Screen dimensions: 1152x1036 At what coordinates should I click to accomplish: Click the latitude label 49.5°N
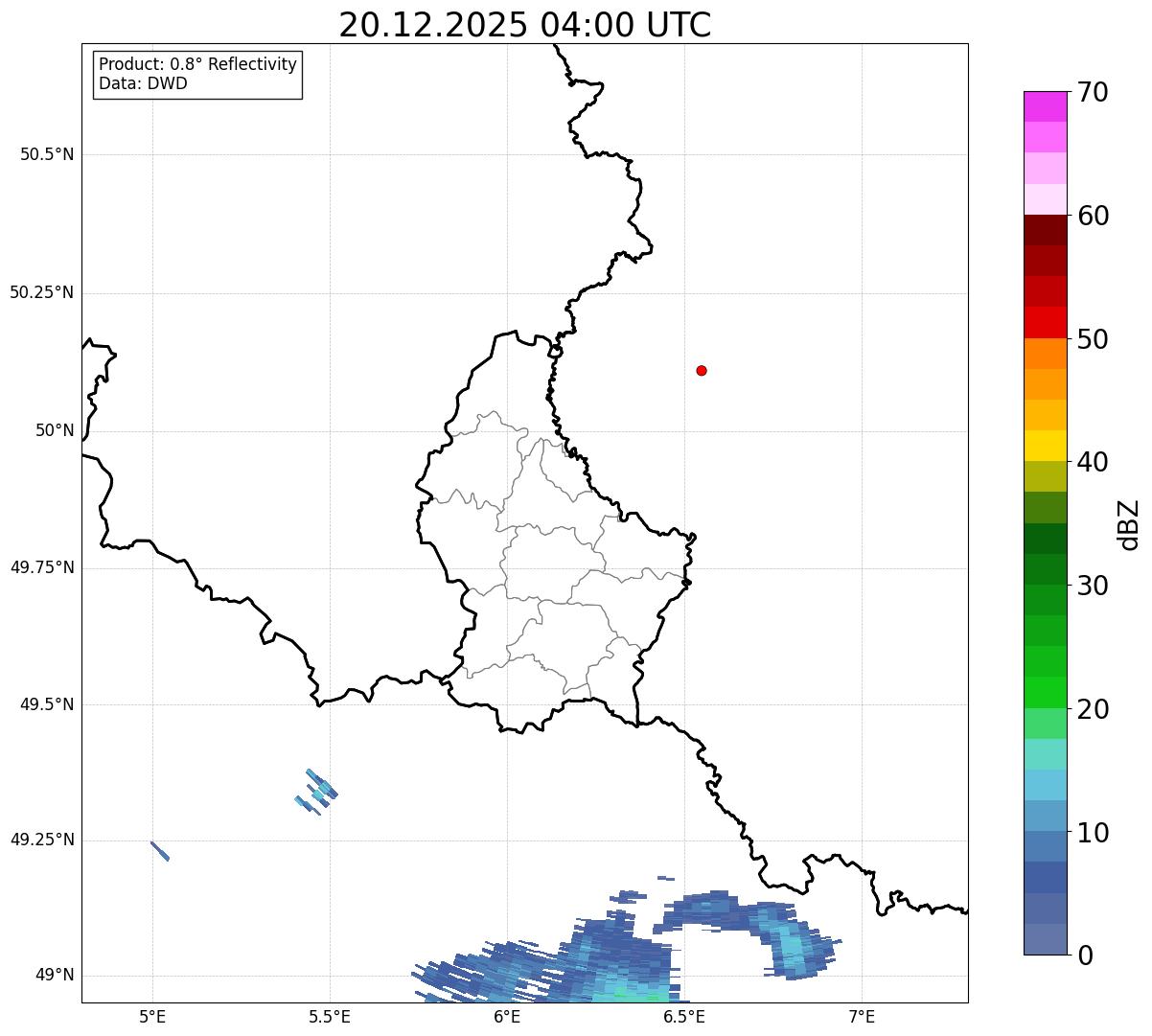[47, 704]
